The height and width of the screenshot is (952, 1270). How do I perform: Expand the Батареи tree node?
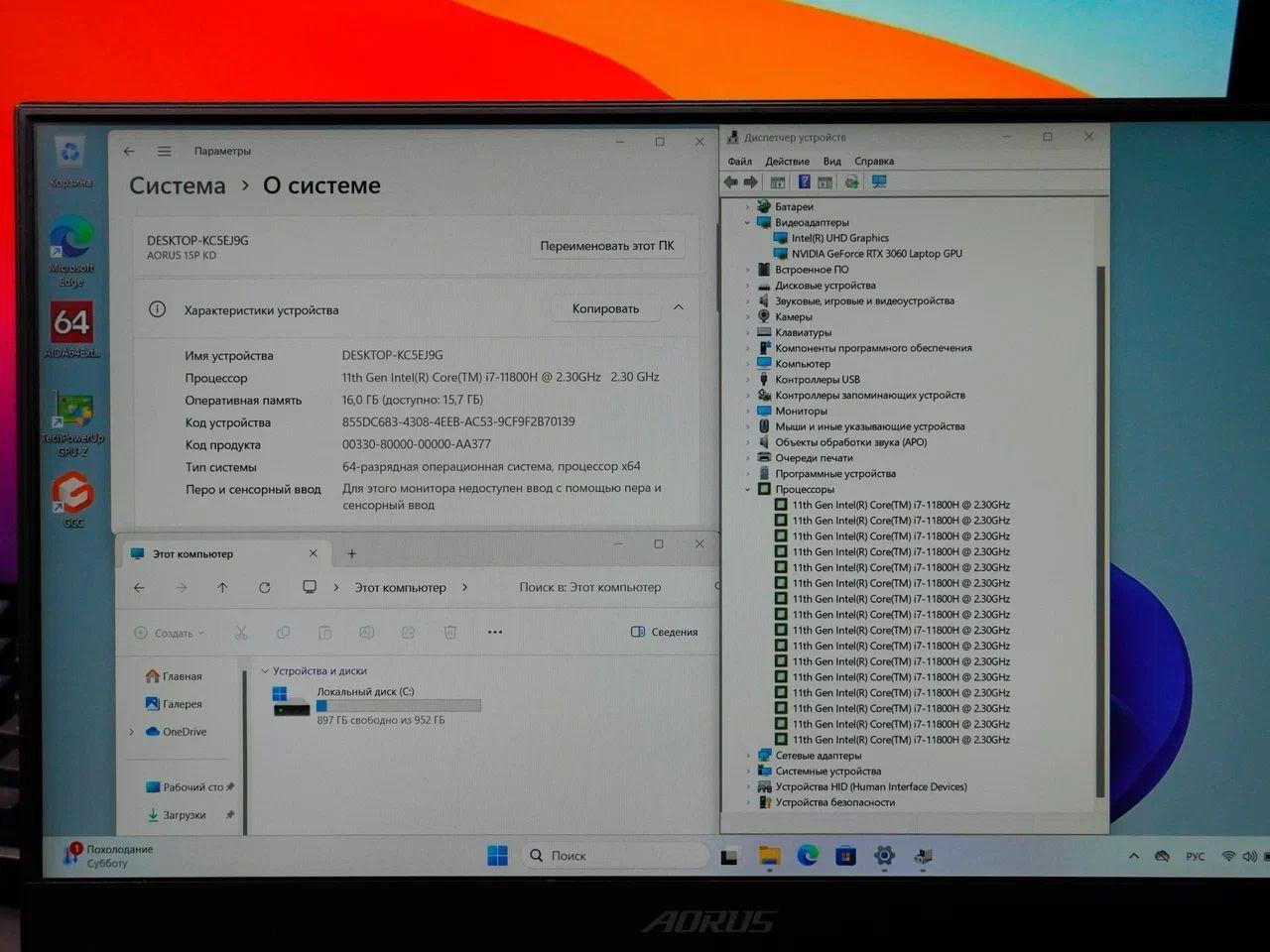click(748, 206)
